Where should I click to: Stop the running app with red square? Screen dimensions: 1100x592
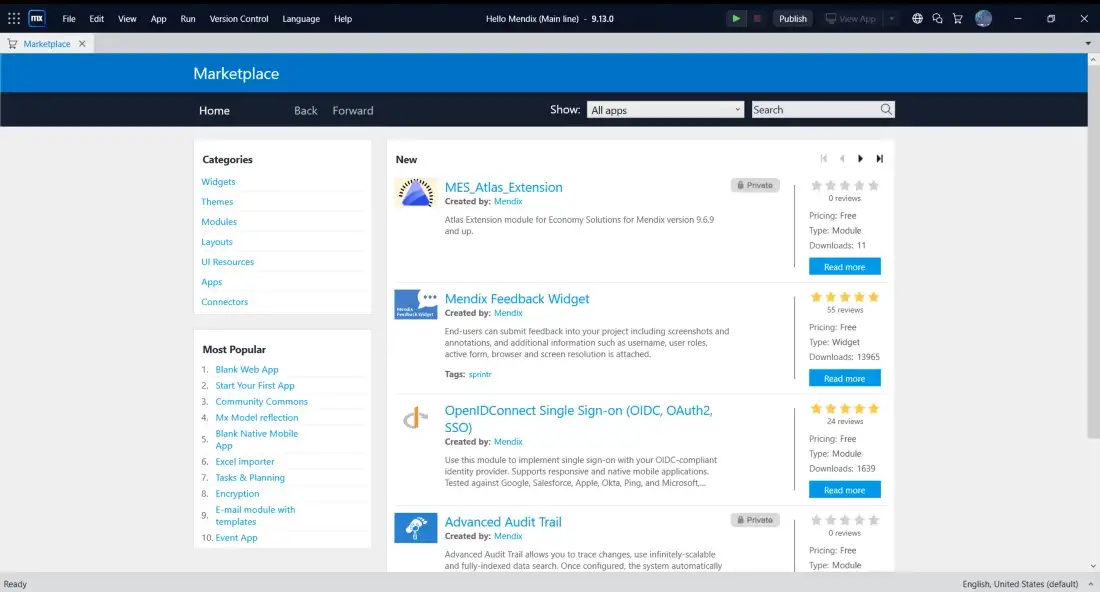pyautogui.click(x=757, y=19)
